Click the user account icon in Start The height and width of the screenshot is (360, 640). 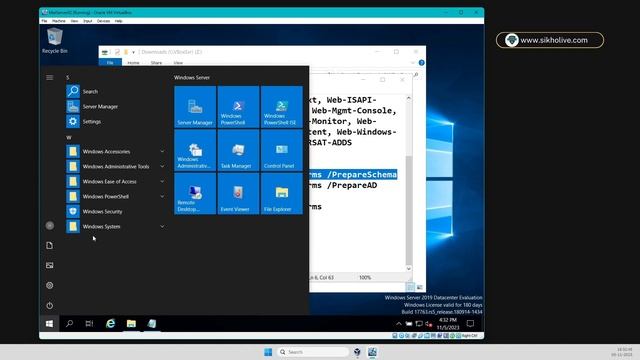[49, 225]
